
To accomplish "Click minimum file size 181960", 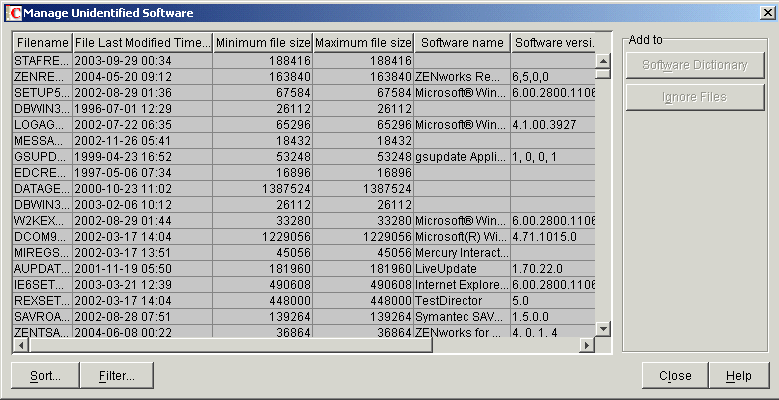I will [x=263, y=269].
